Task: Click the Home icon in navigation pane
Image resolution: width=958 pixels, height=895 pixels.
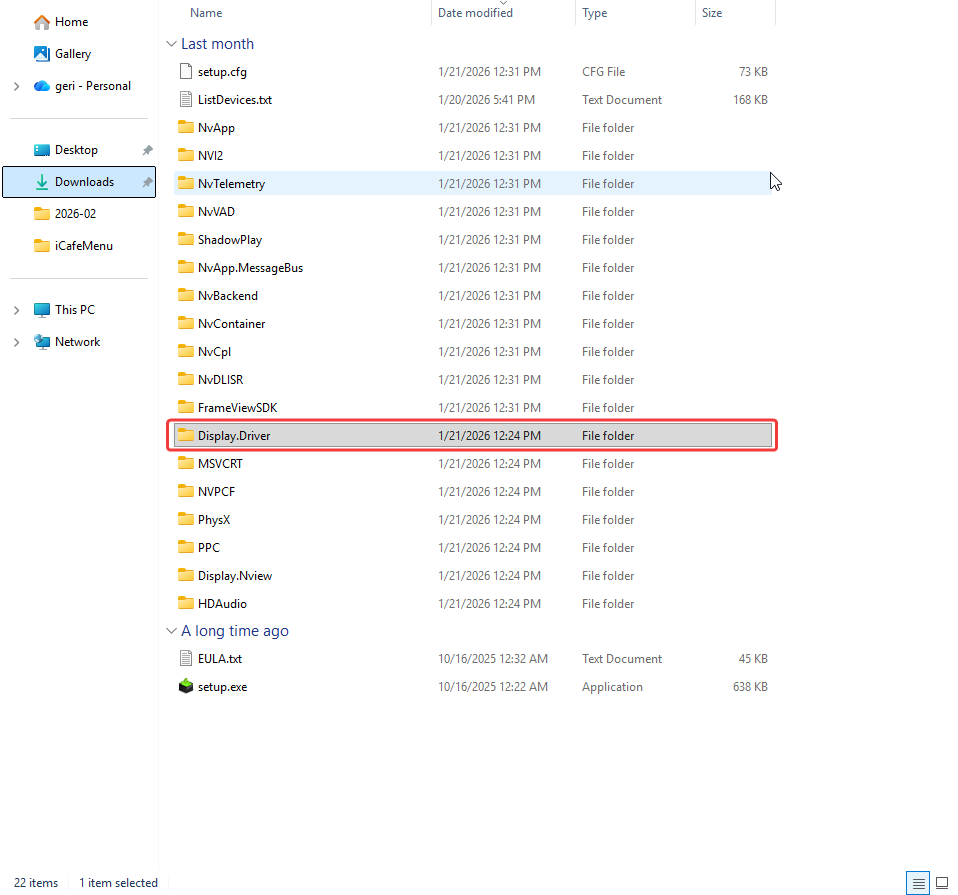Action: tap(42, 22)
